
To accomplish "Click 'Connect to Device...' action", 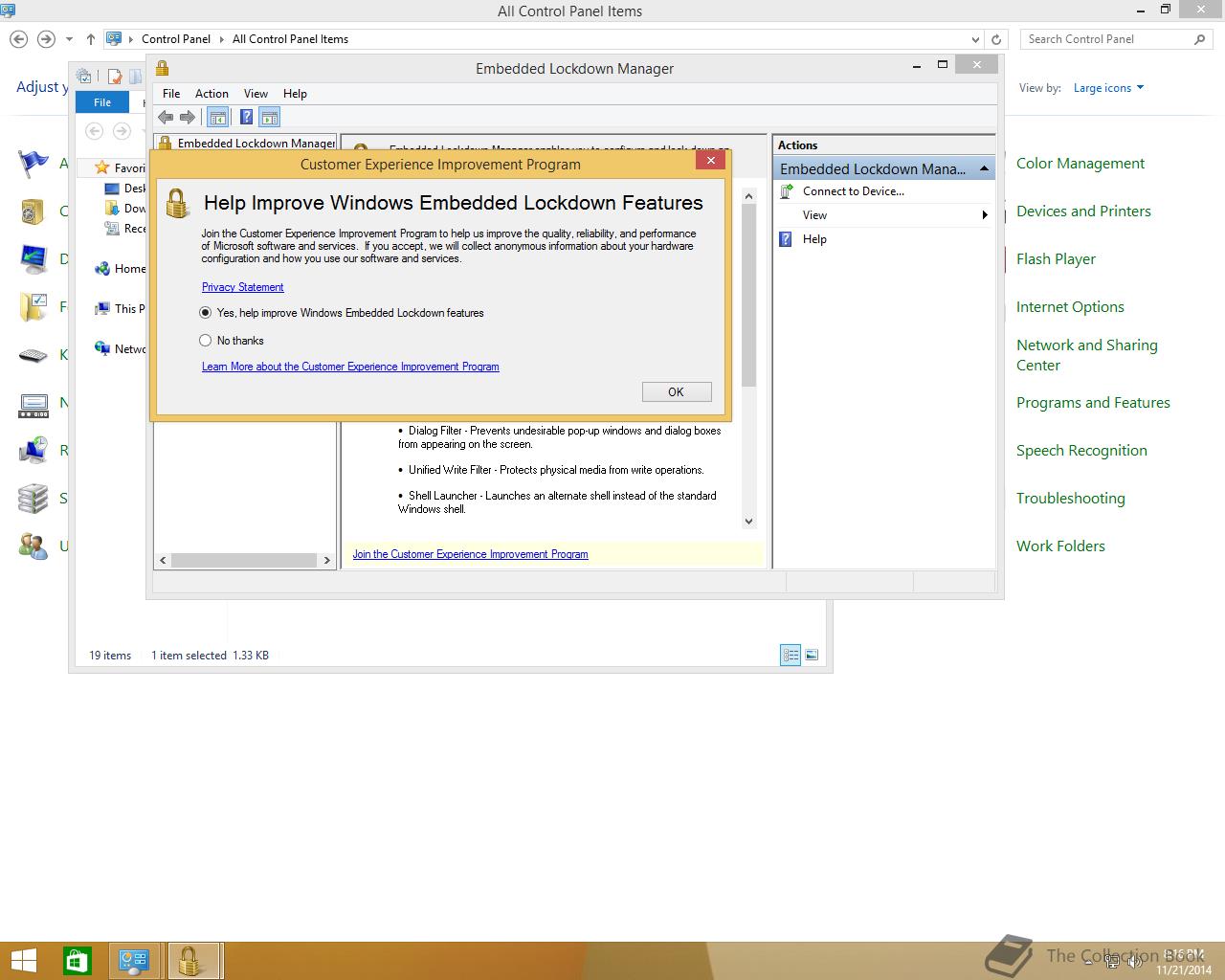I will click(854, 191).
